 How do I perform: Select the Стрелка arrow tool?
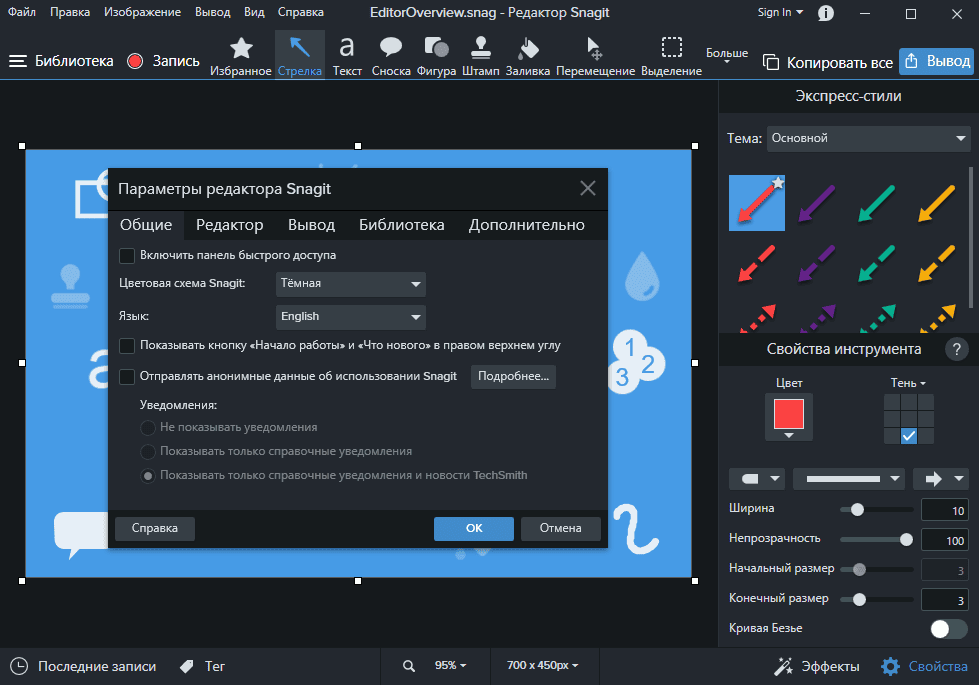(x=300, y=54)
